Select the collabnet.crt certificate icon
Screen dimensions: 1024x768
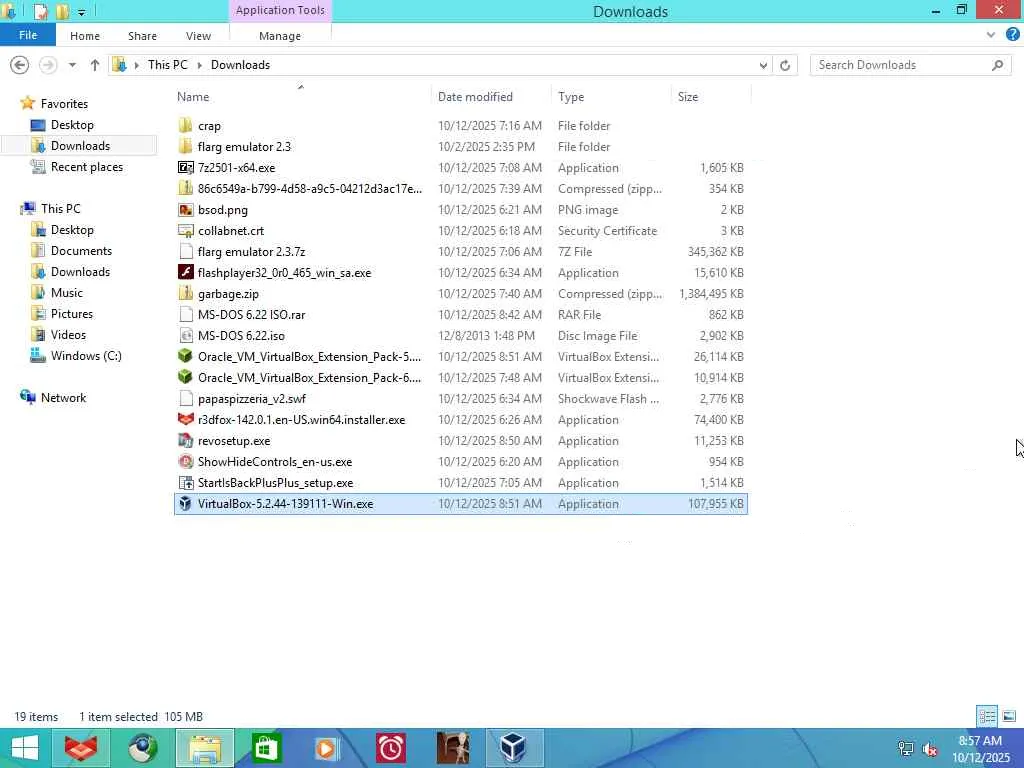tap(185, 231)
